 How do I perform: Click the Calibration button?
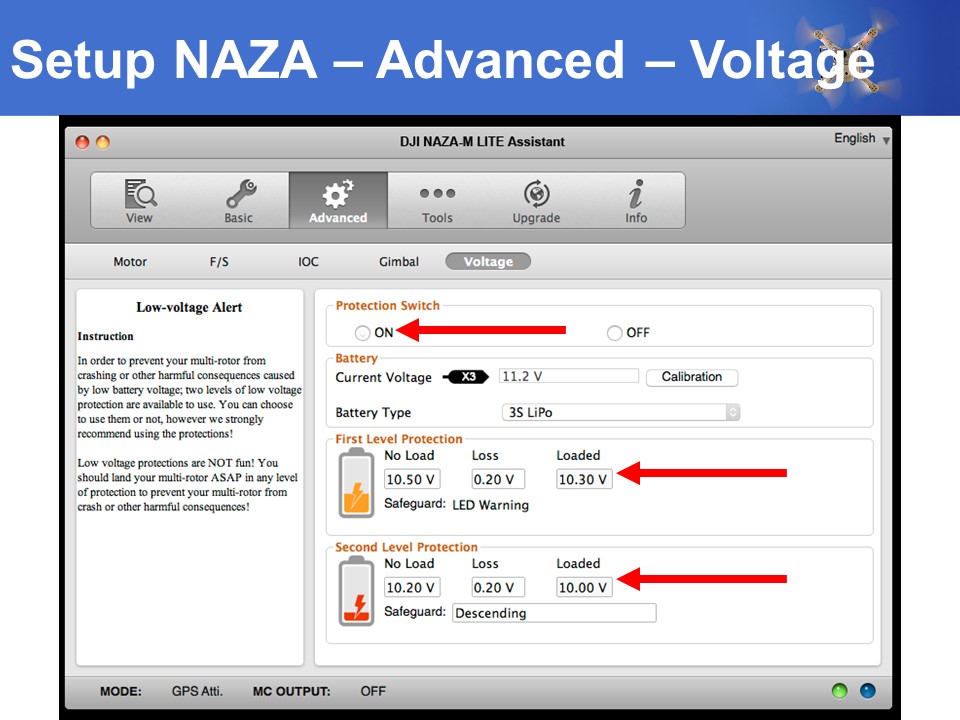coord(692,377)
